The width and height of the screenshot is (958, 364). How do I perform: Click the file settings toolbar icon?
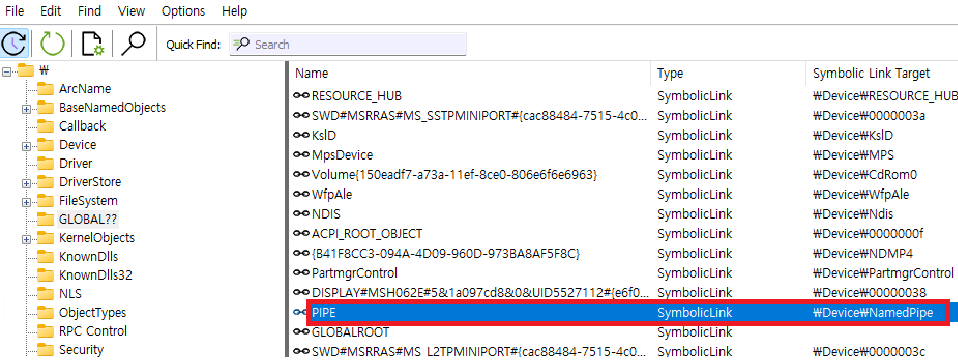click(93, 44)
